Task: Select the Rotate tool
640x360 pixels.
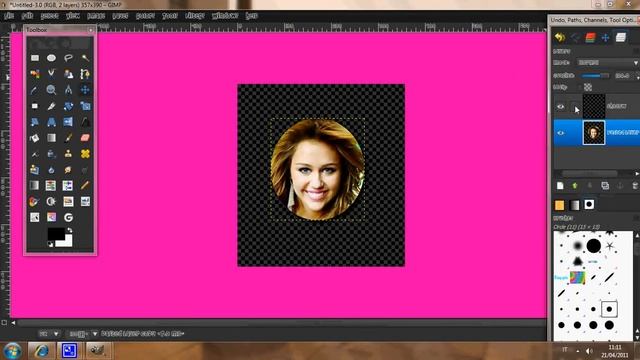Action: [x=68, y=106]
